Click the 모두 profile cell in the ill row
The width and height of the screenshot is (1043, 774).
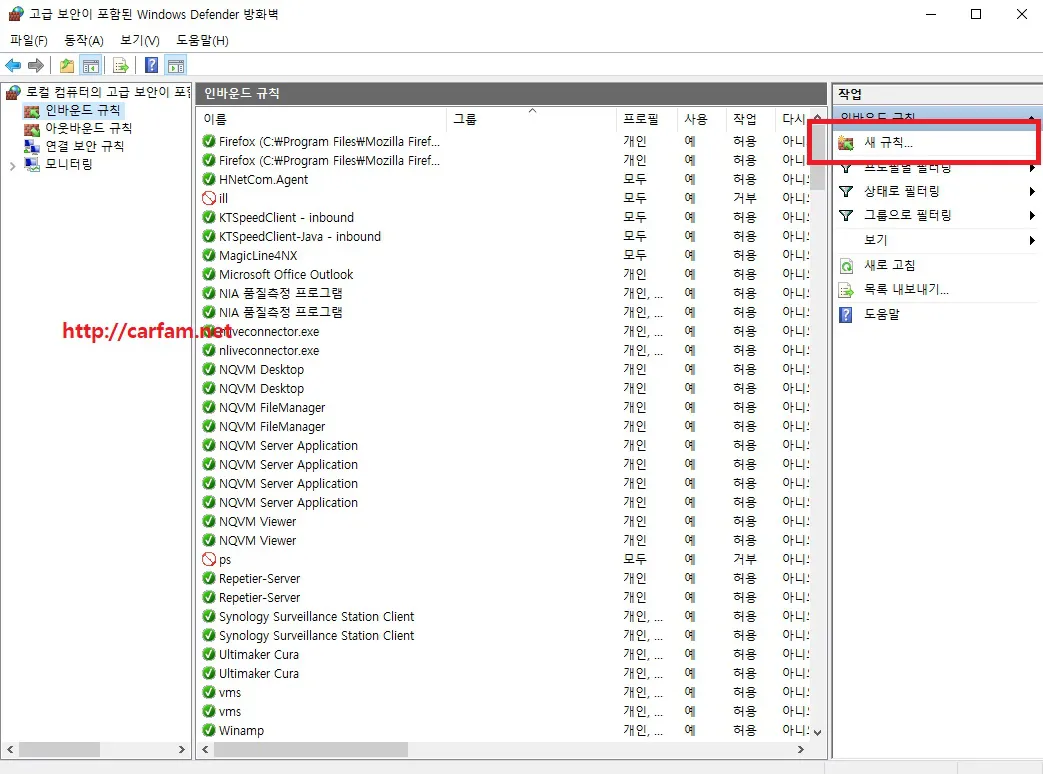click(x=635, y=198)
